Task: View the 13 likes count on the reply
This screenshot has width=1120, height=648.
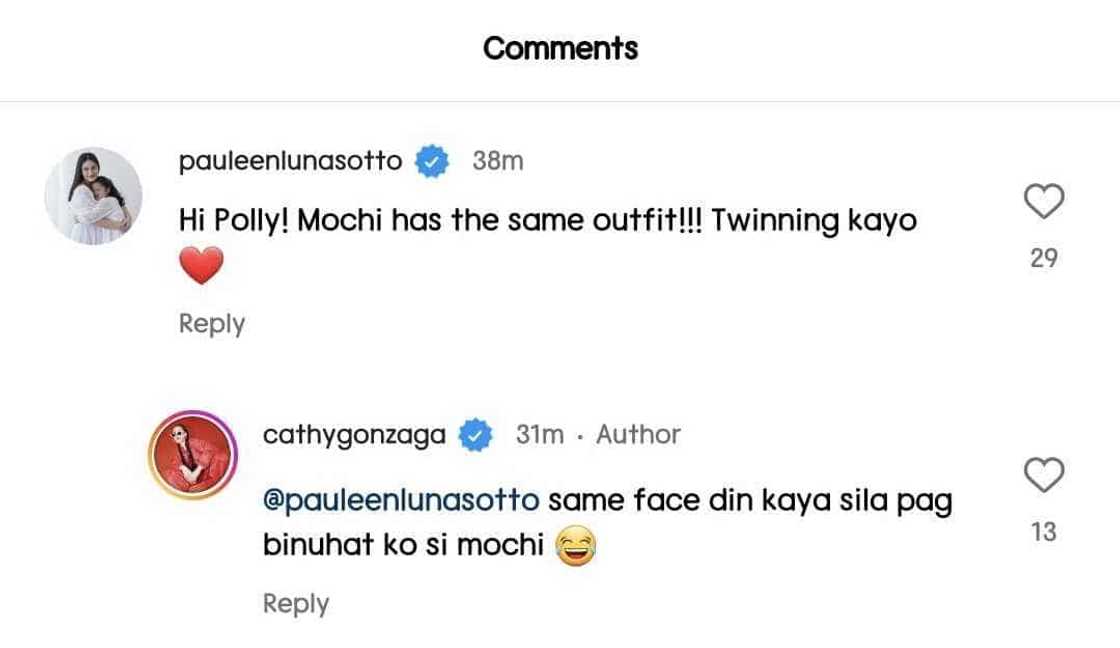Action: point(1044,532)
